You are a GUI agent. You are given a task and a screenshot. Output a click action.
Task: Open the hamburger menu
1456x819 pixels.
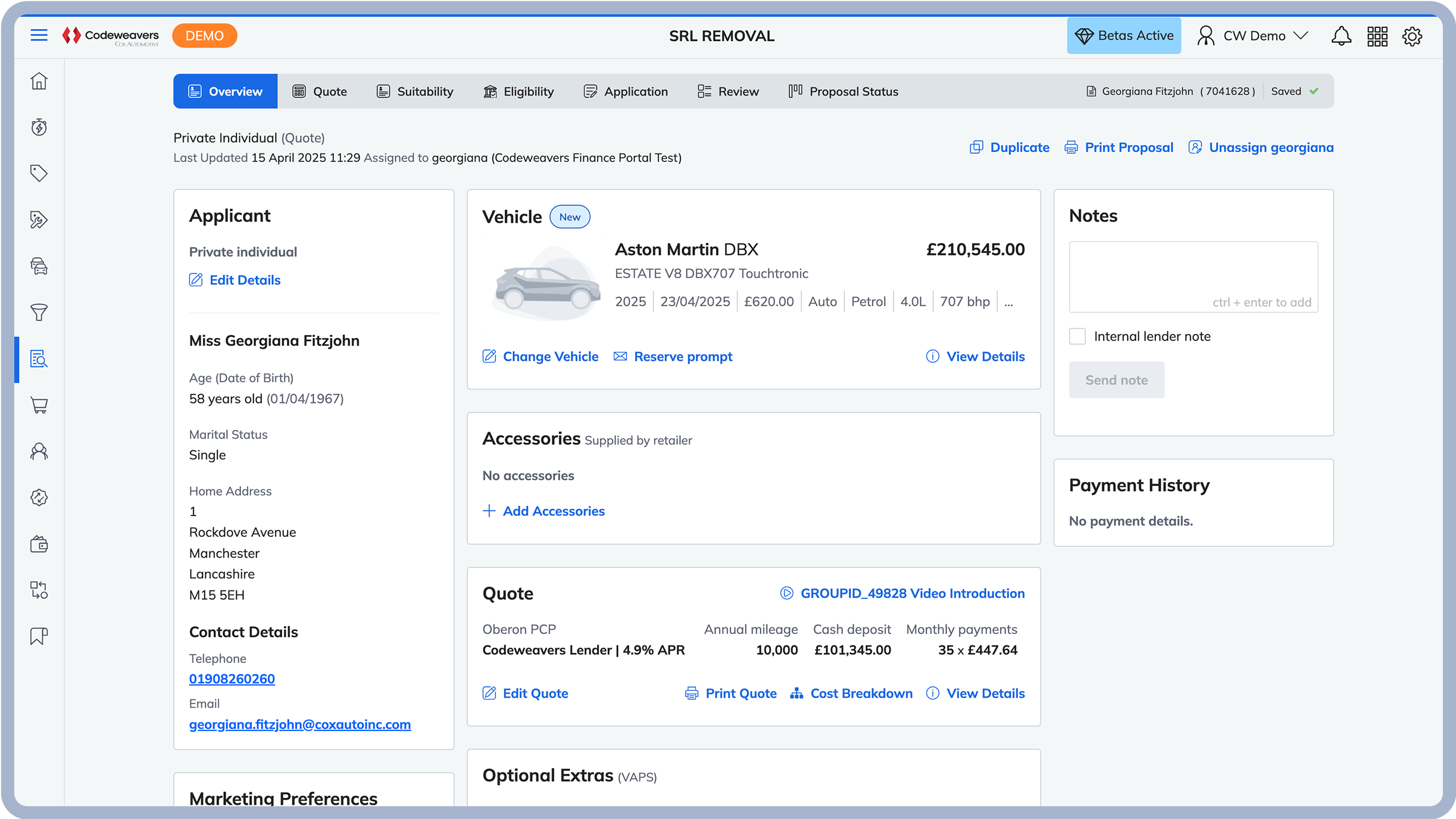click(x=39, y=36)
